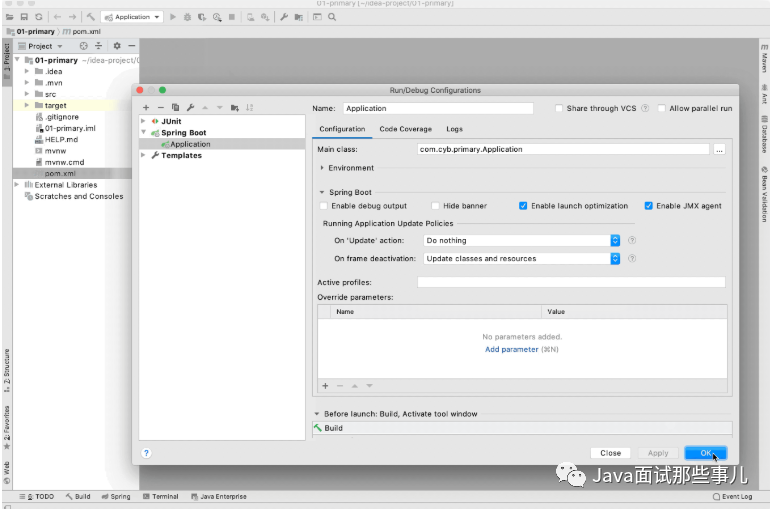
Task: Add override parameter with the plus icon below the table
Action: tap(325, 386)
